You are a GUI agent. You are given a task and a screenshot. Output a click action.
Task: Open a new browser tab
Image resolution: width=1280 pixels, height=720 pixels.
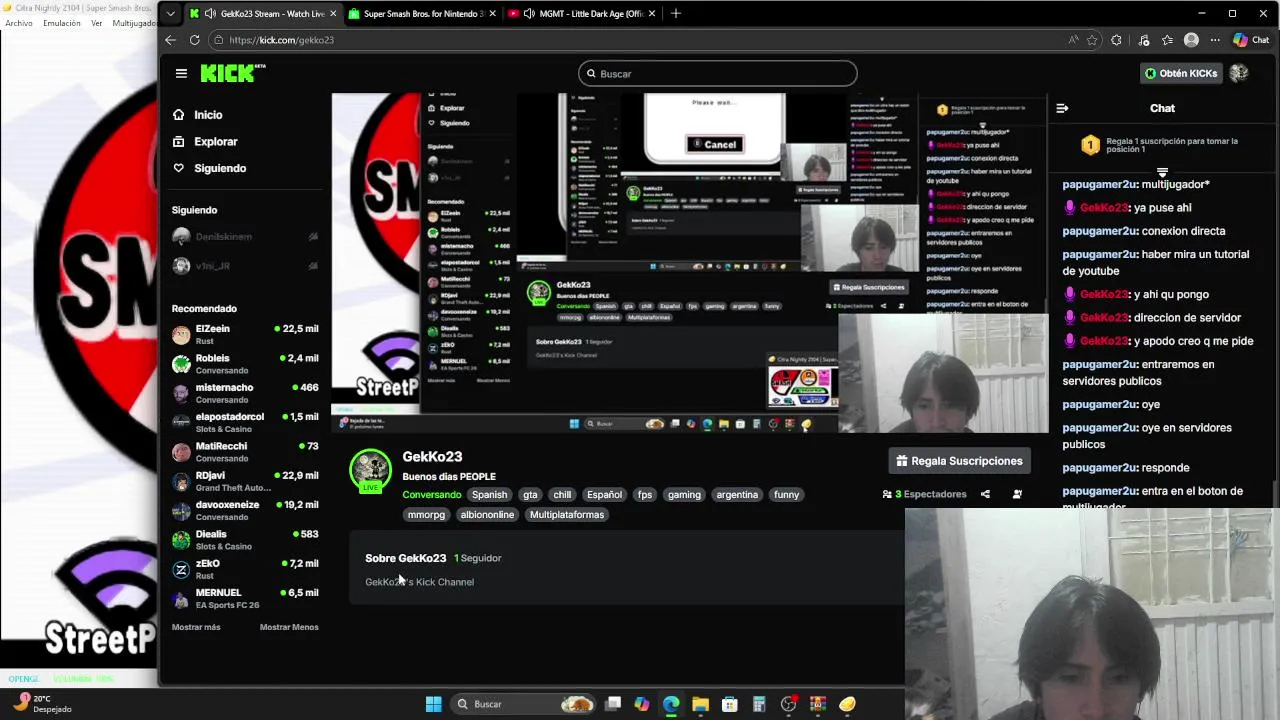coord(676,14)
